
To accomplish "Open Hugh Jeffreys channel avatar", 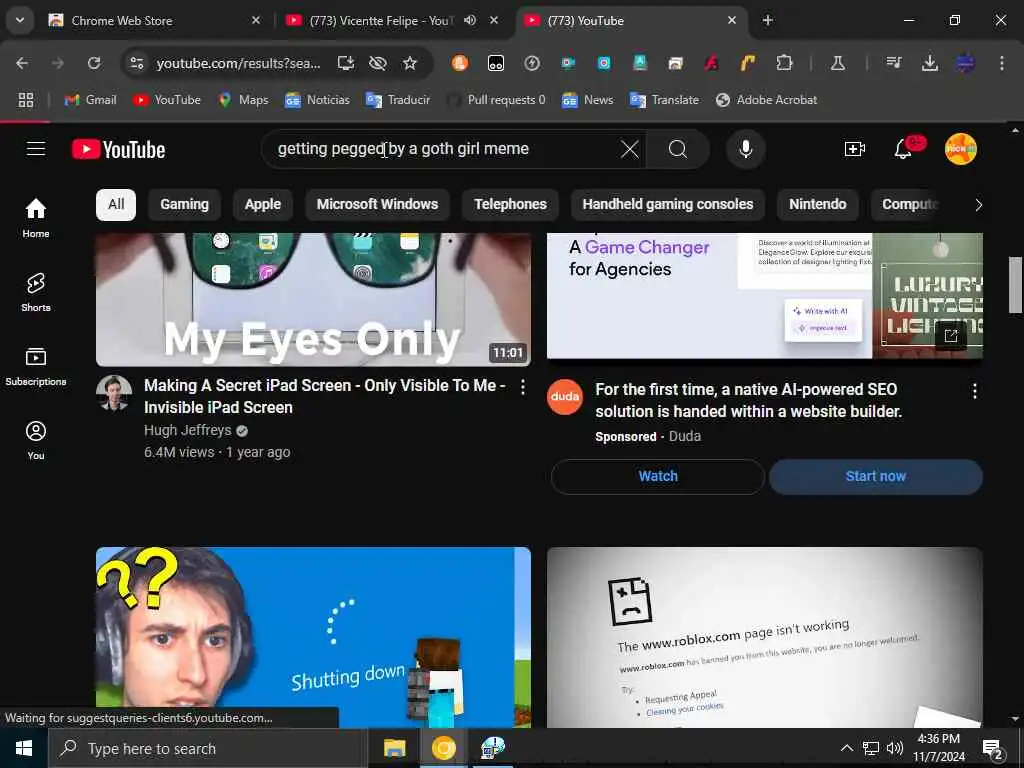I will coord(114,393).
